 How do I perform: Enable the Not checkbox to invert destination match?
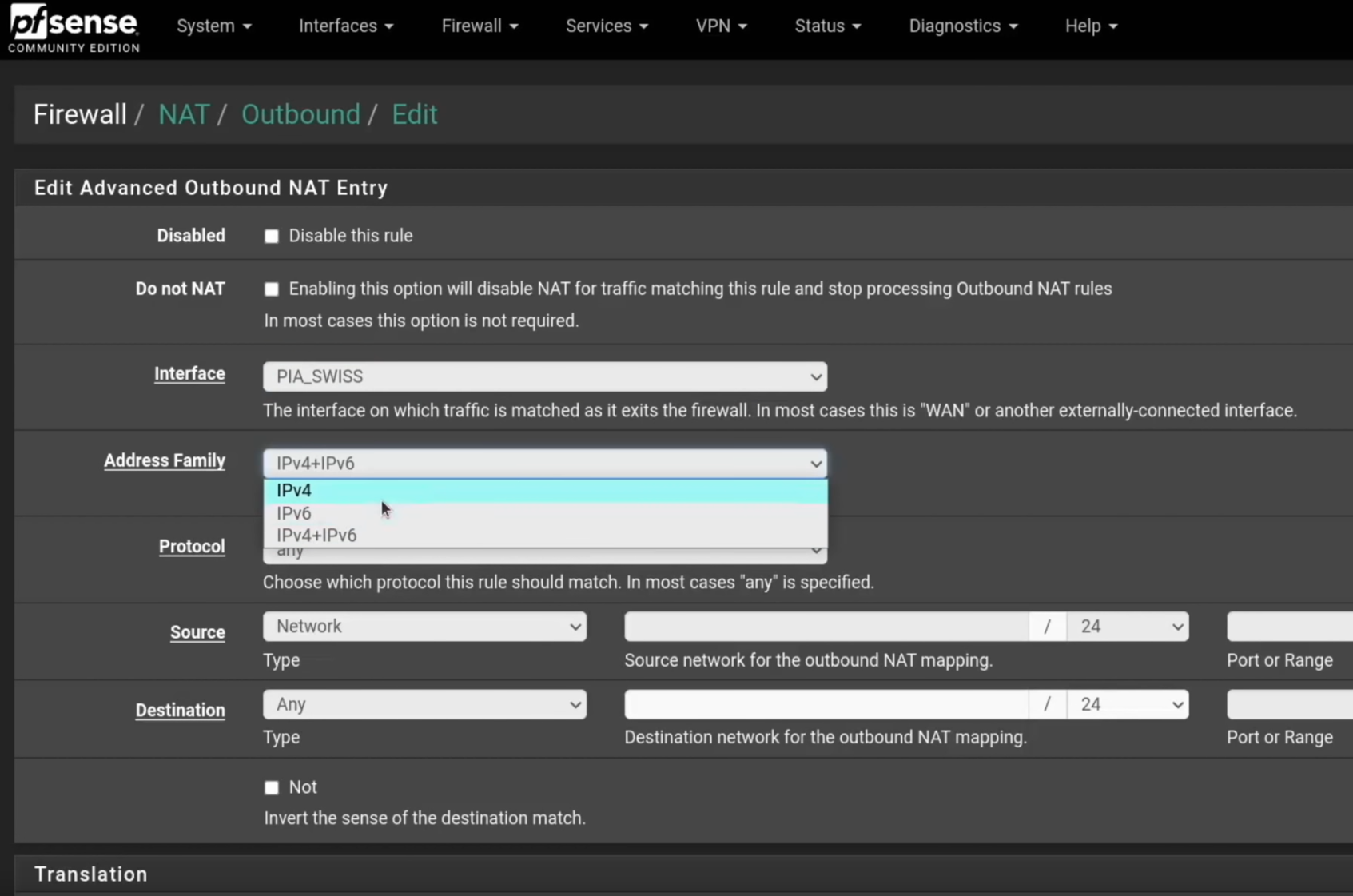click(x=271, y=787)
